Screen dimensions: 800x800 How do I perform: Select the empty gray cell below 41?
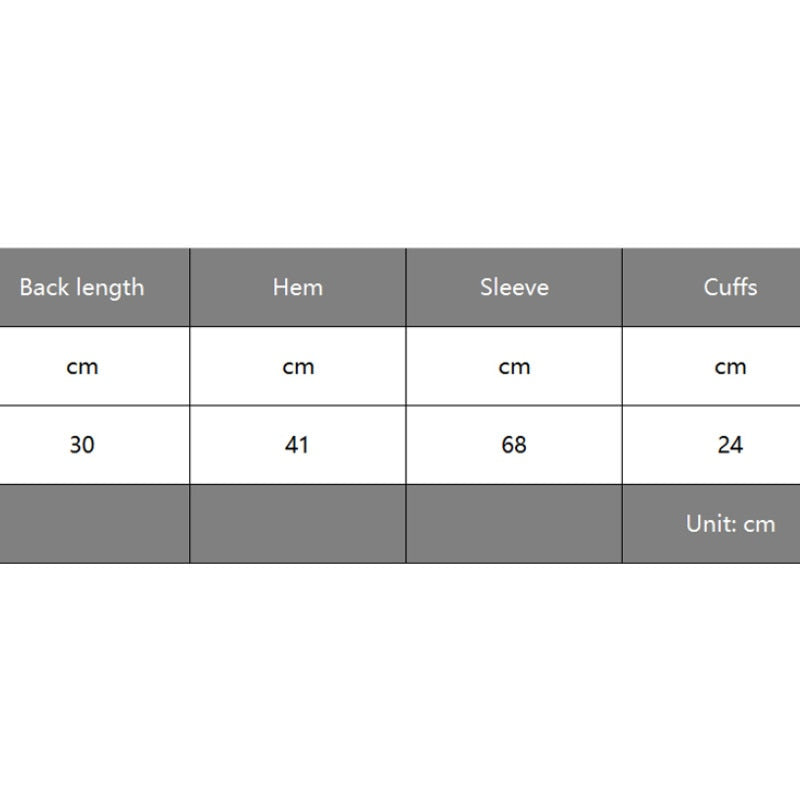pyautogui.click(x=298, y=523)
